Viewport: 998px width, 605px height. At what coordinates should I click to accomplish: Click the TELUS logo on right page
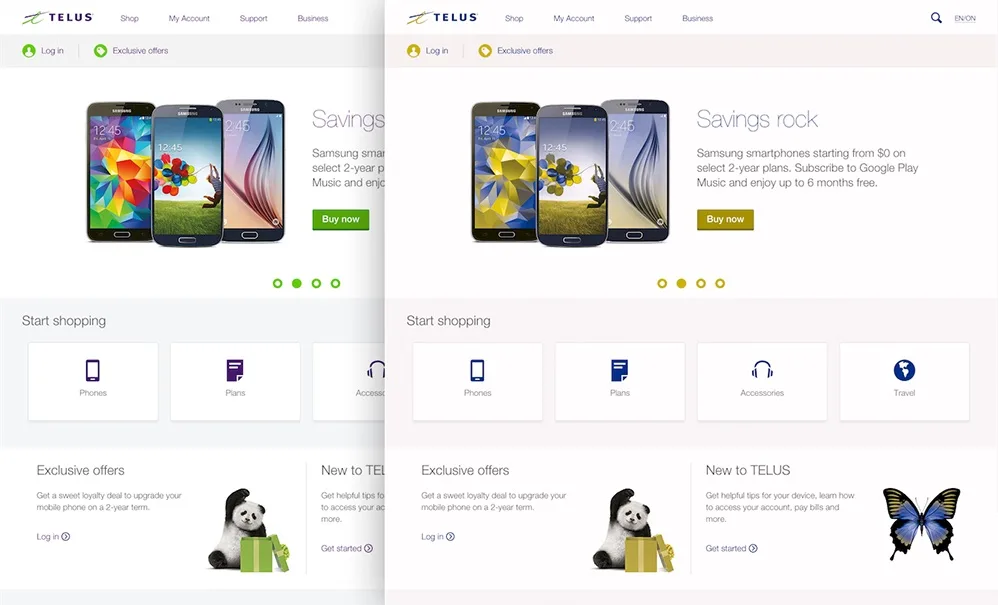(442, 18)
